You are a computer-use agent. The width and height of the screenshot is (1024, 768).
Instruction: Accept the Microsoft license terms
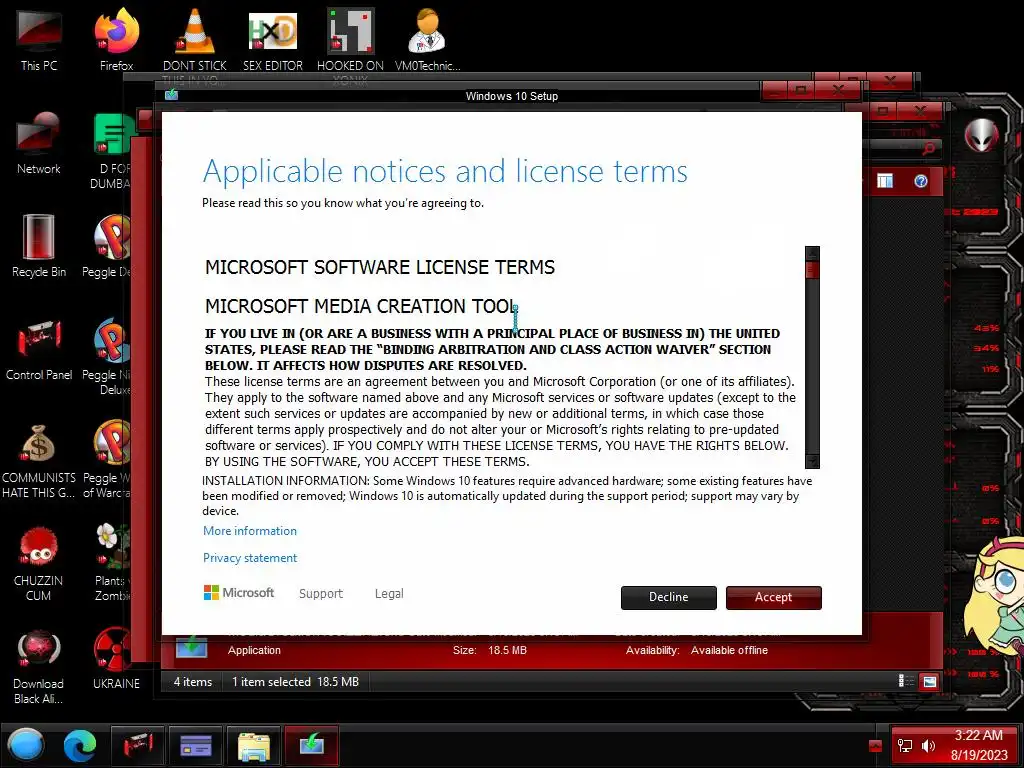pos(773,597)
